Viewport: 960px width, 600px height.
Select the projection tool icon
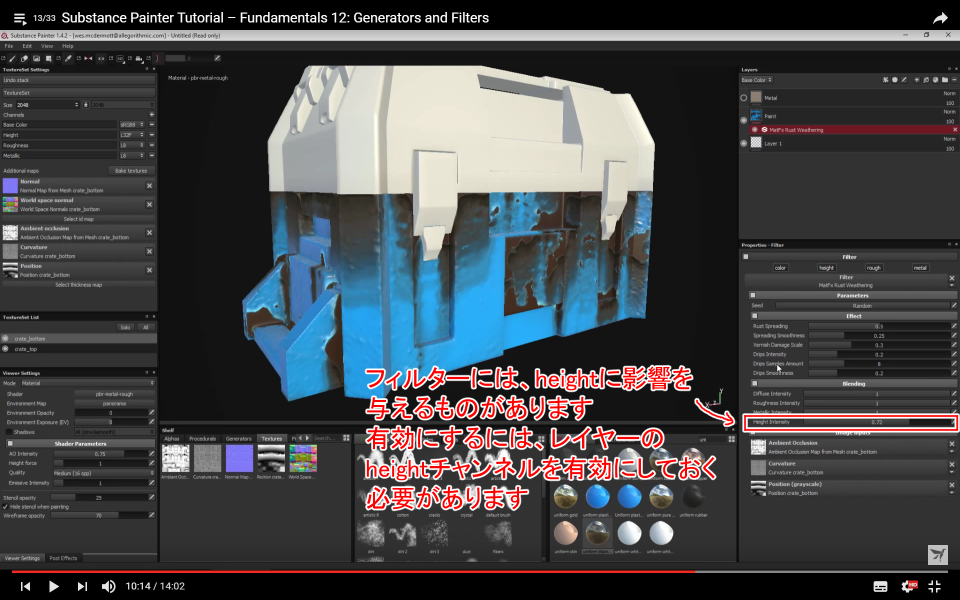(x=36, y=59)
